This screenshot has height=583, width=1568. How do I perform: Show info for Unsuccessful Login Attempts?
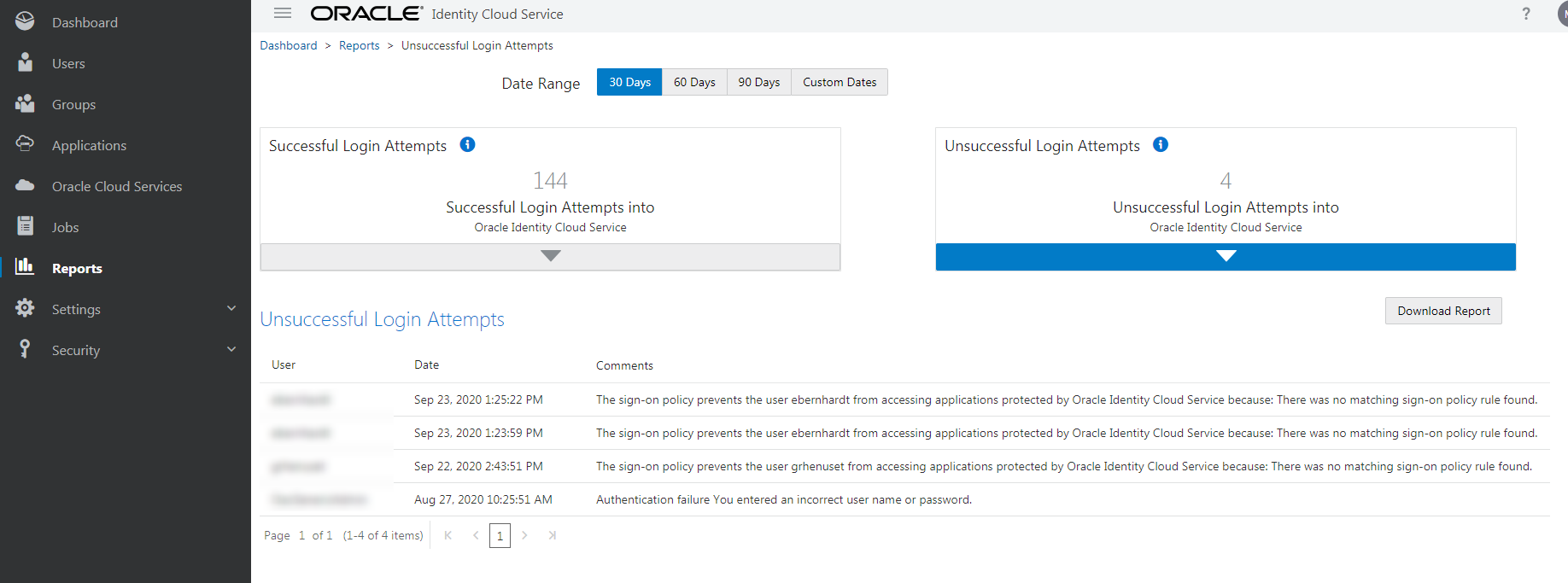pyautogui.click(x=1161, y=144)
